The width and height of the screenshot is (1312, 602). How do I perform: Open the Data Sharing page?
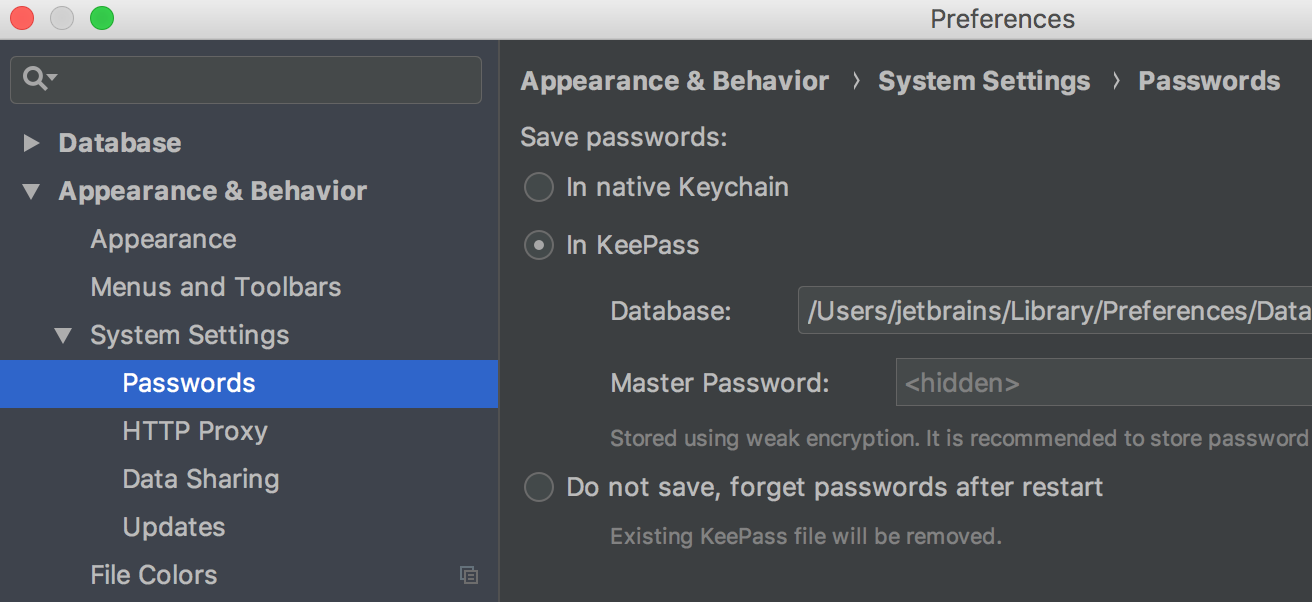[x=201, y=479]
